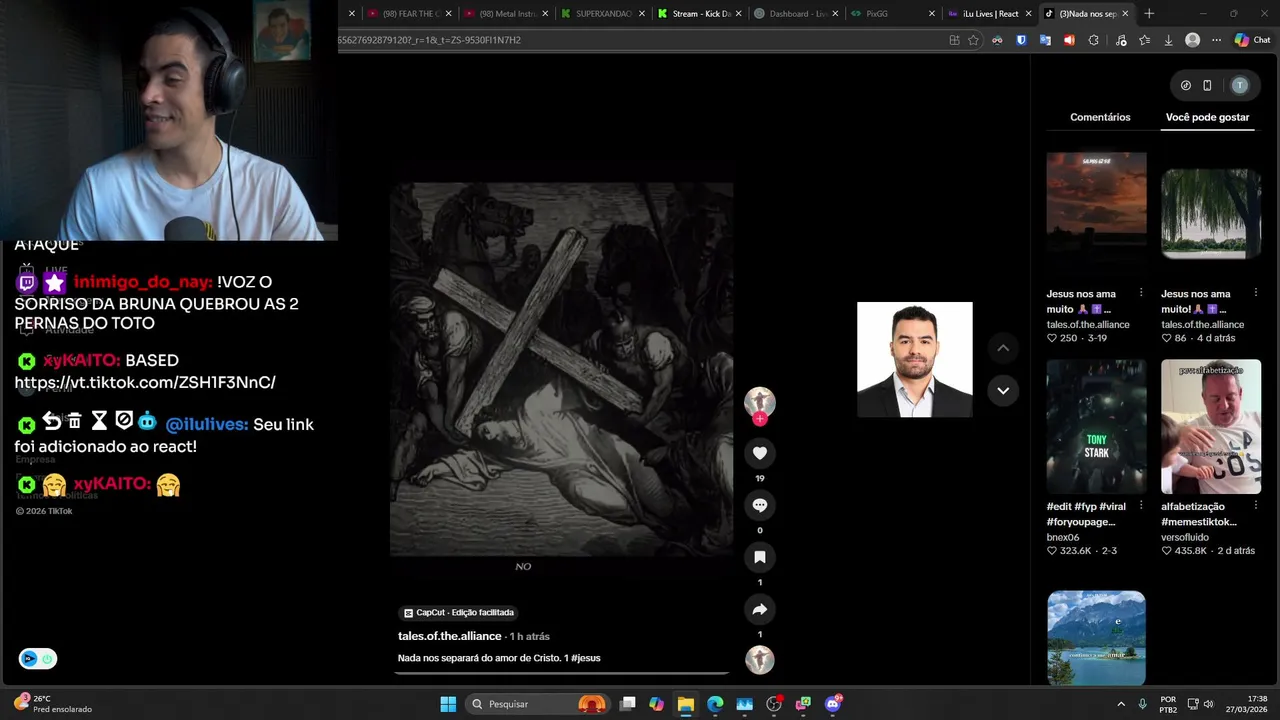Open more options for '#edit #fyp #viral' card

pos(1141,506)
